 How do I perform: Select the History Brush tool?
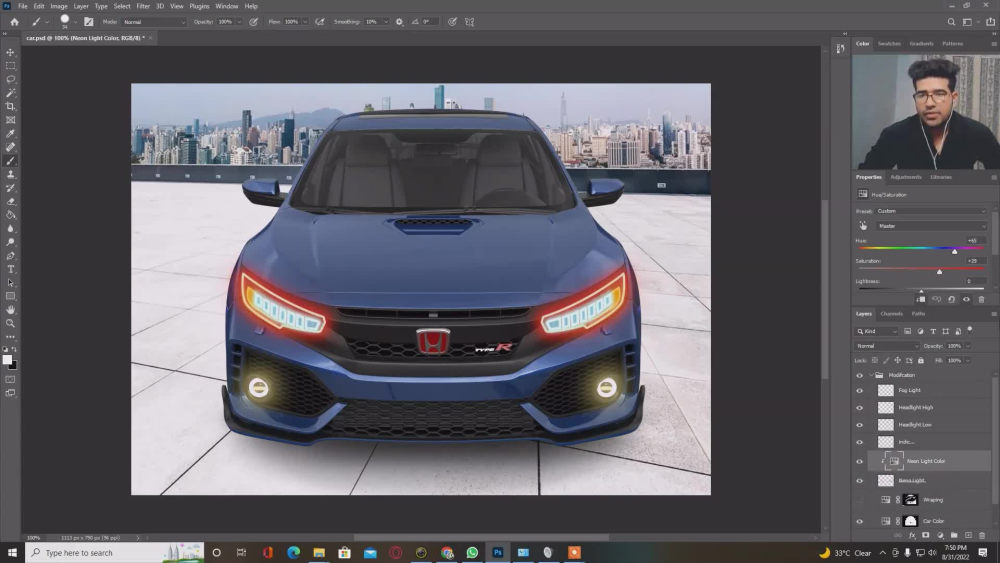pos(10,187)
